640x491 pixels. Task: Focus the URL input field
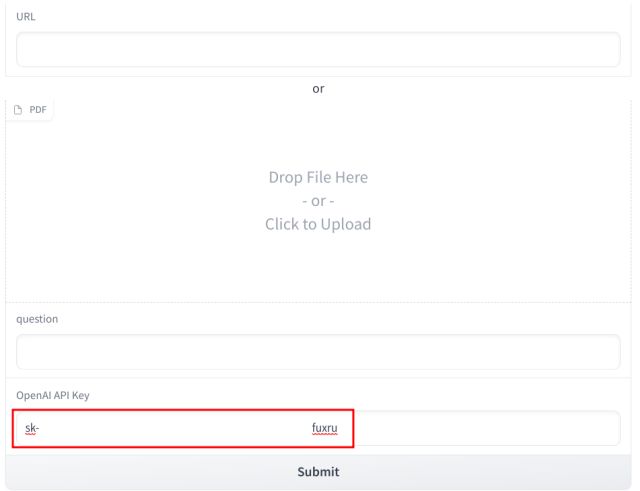(x=318, y=50)
